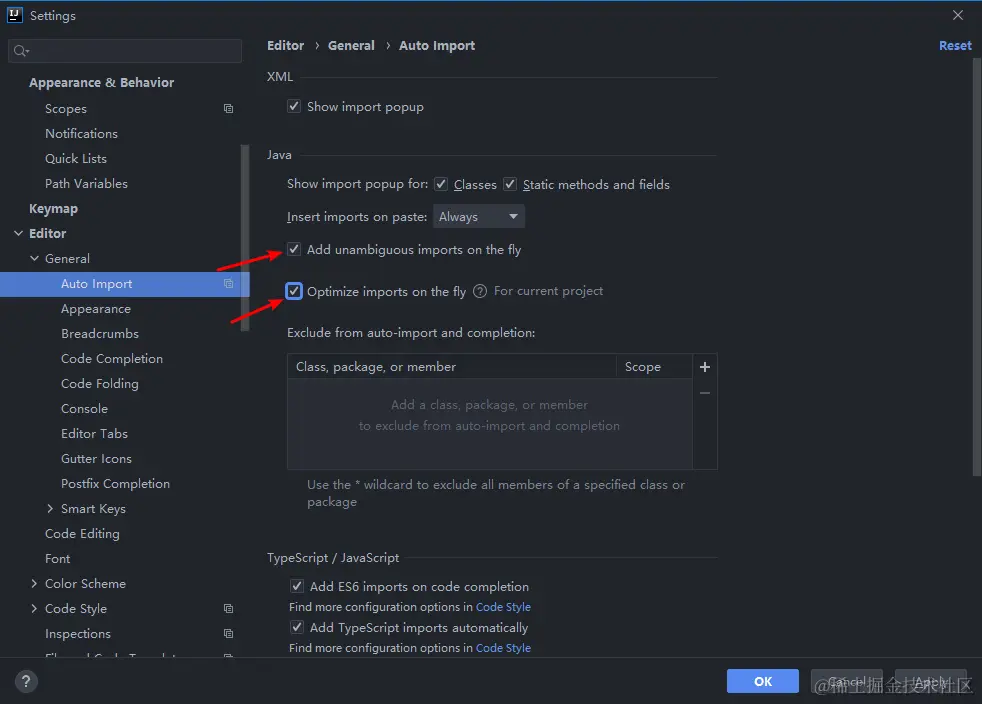Click the Scope column header

(654, 367)
